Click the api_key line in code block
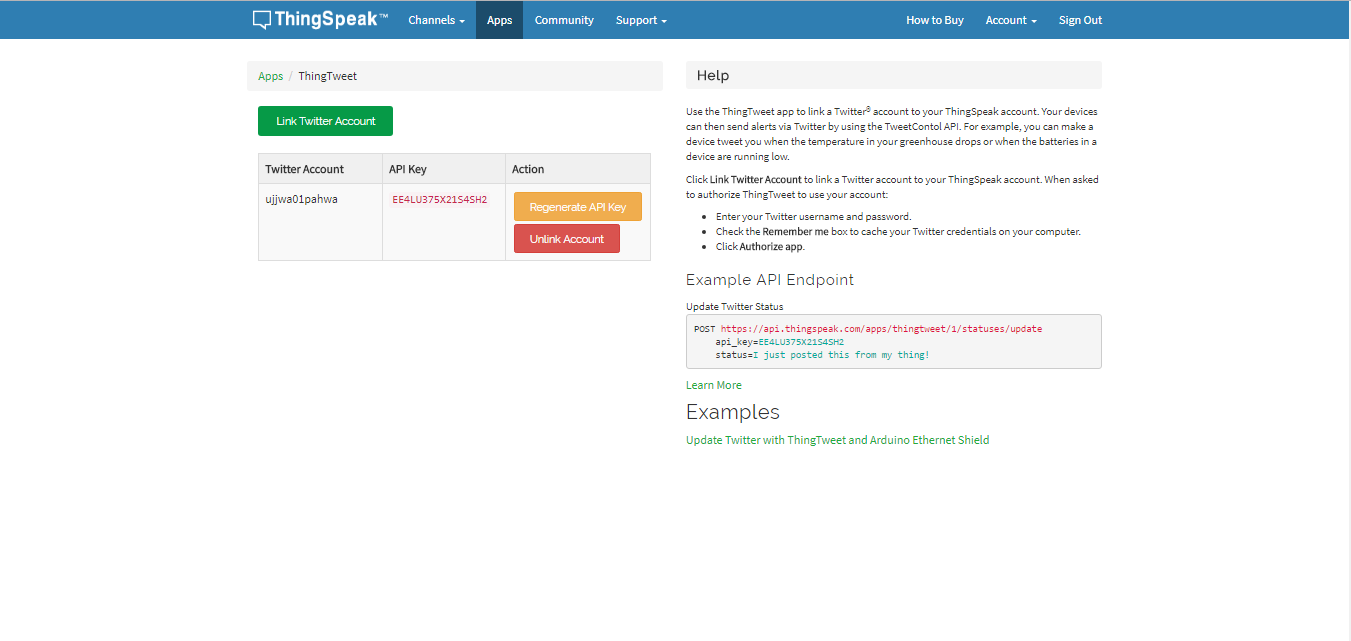Image resolution: width=1351 pixels, height=641 pixels. pos(779,342)
